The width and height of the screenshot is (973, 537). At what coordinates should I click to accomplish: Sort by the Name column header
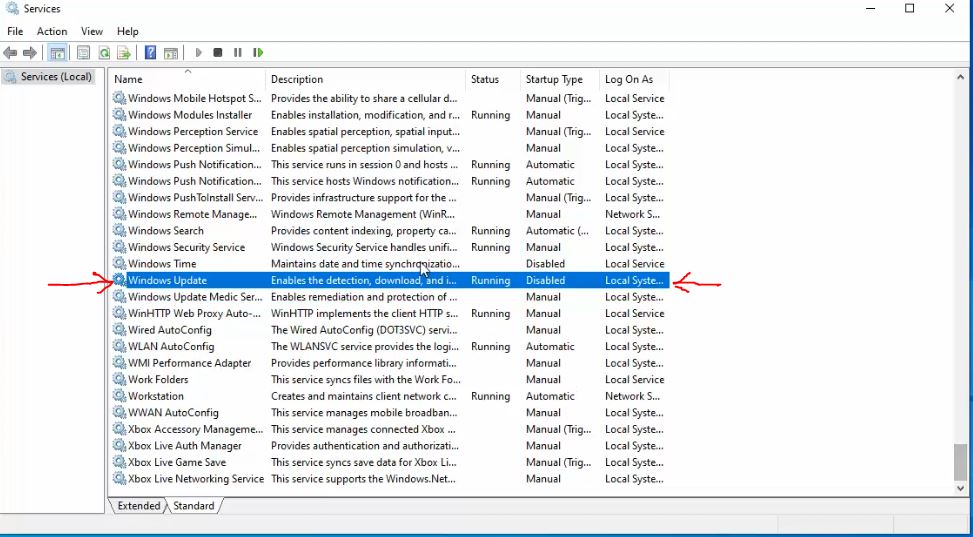(x=187, y=79)
